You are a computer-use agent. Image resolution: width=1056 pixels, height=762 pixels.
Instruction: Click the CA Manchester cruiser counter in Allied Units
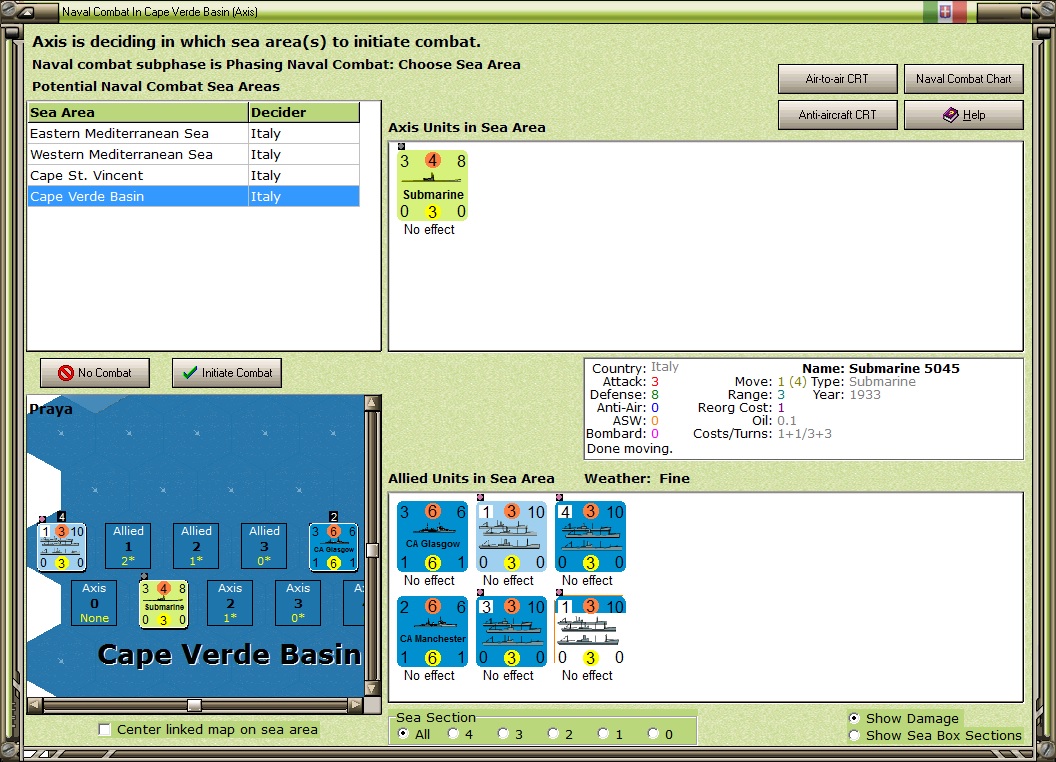(x=432, y=631)
